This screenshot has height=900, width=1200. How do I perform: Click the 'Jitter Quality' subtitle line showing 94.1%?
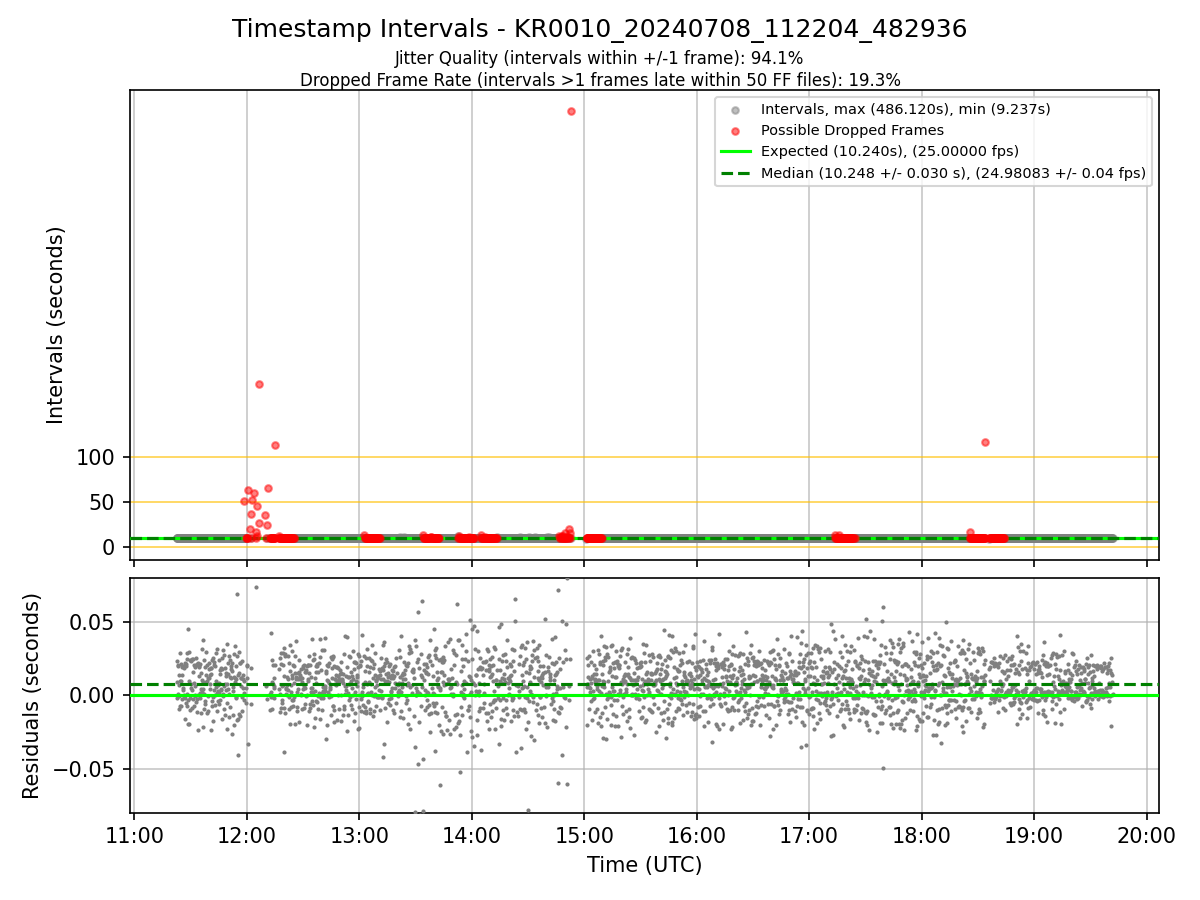point(599,58)
